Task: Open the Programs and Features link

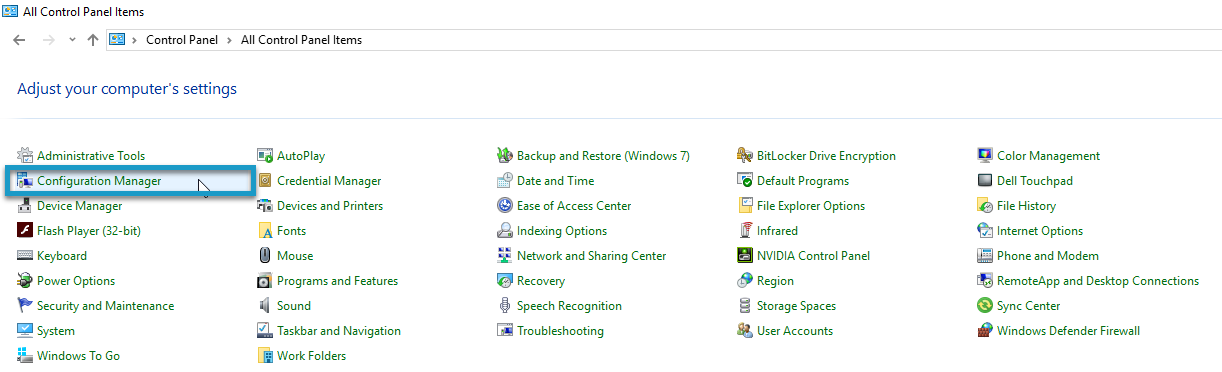Action: point(337,281)
